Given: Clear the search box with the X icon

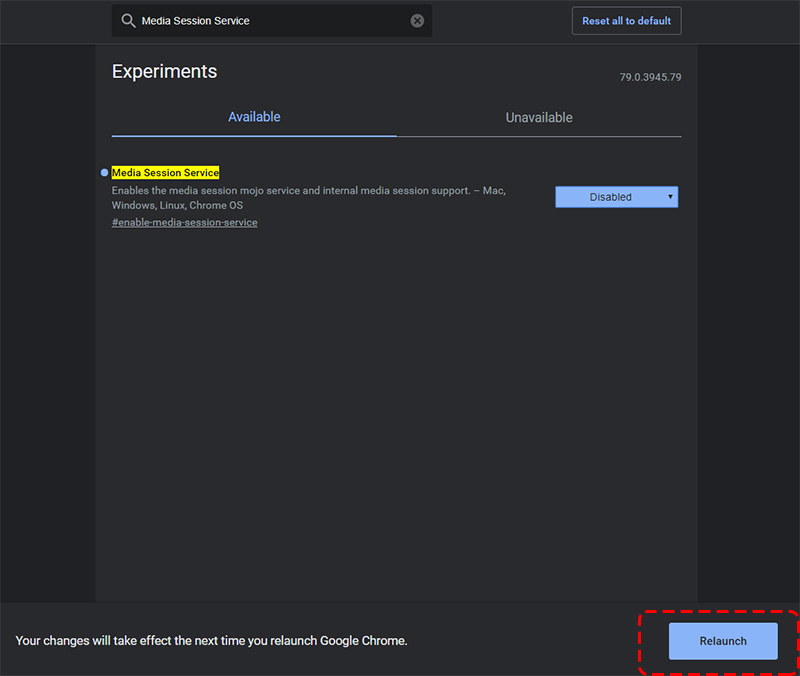Looking at the screenshot, I should point(417,21).
